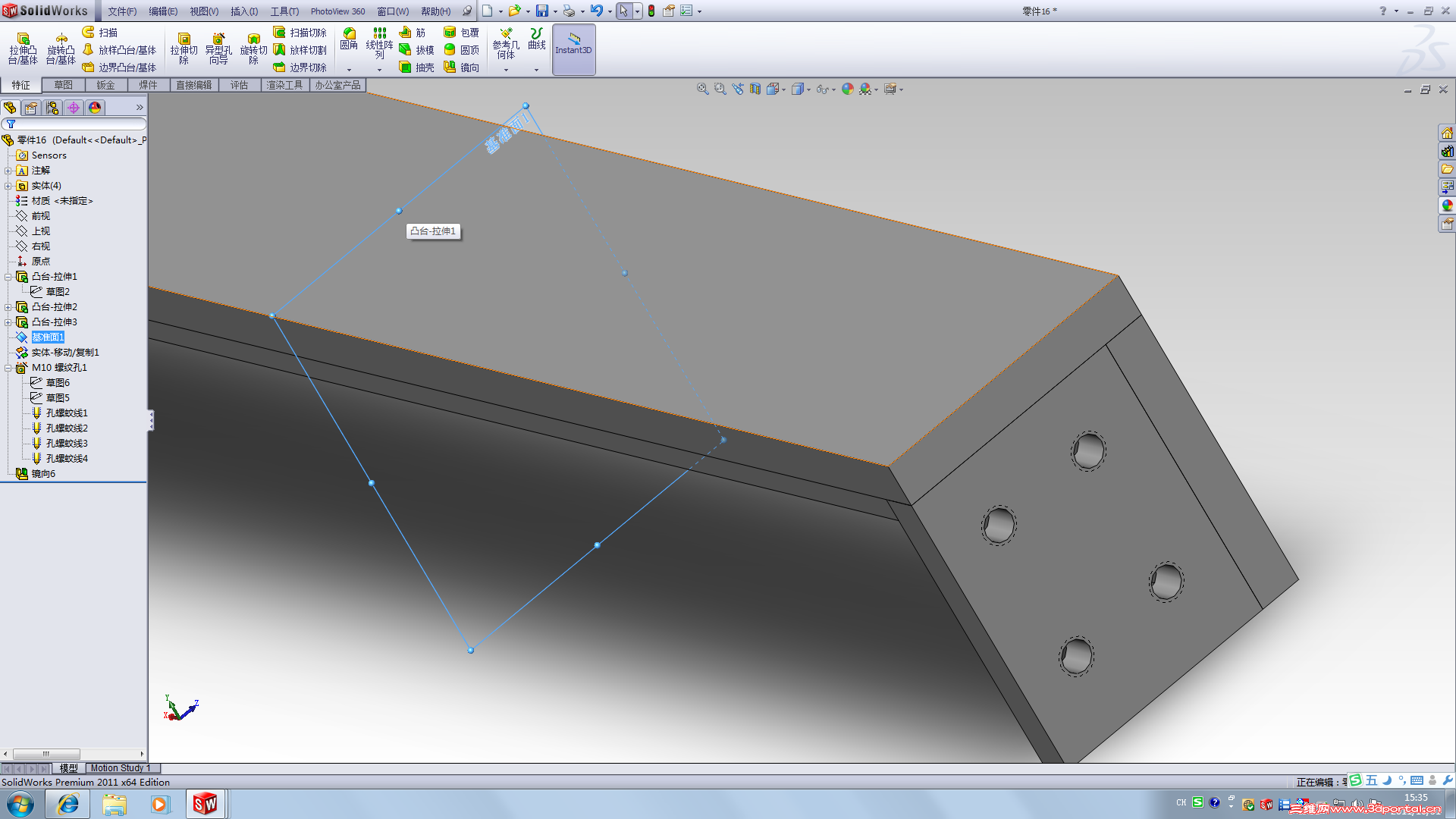
Task: Open the PropertyManager tab icon
Action: (x=31, y=108)
